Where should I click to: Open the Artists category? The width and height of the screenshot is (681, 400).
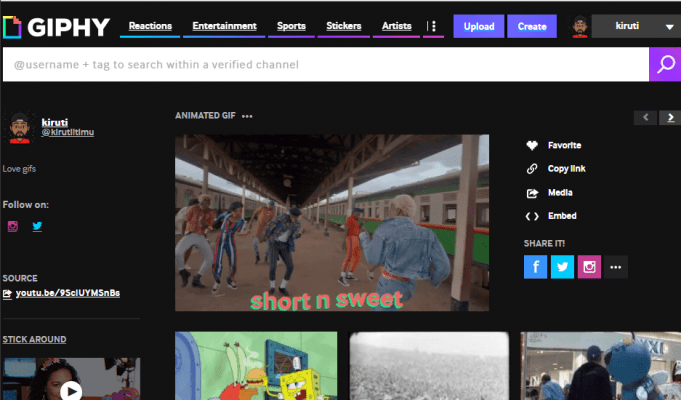(x=397, y=26)
